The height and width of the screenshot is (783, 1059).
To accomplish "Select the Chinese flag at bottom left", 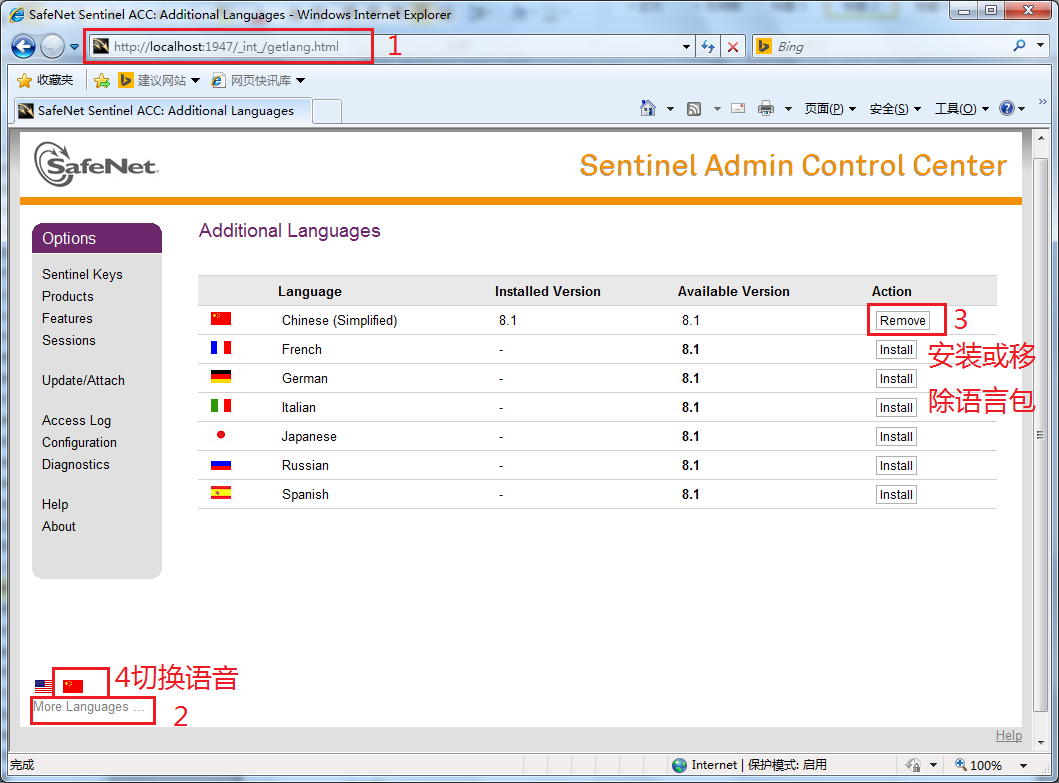I will click(x=73, y=686).
